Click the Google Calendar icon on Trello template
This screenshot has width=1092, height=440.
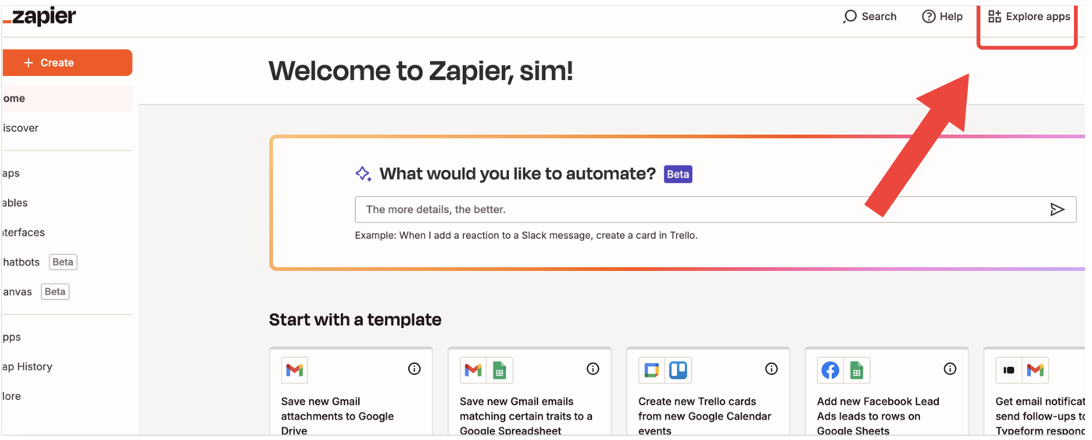coord(652,370)
